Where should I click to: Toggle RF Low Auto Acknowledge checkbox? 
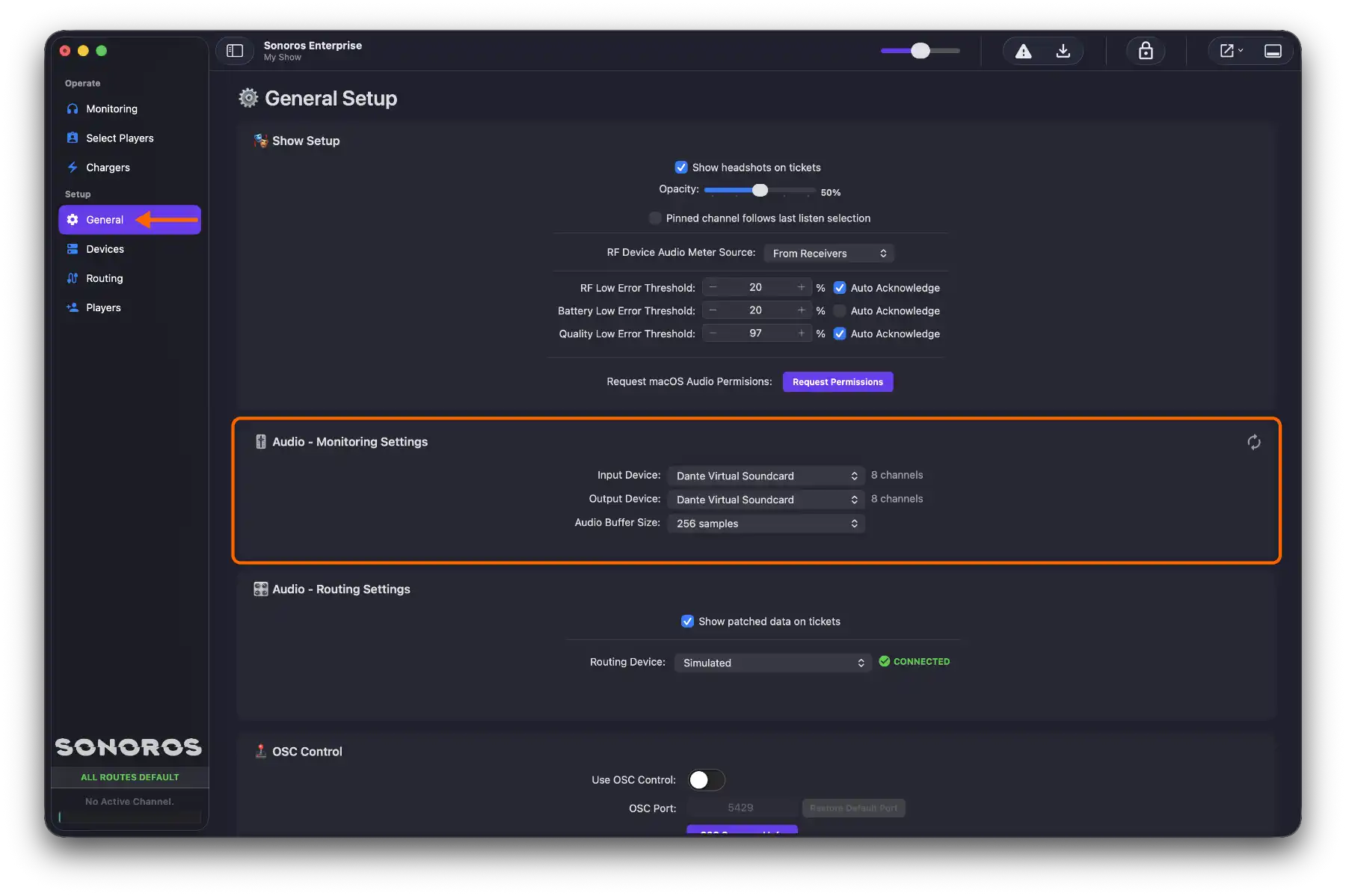pyautogui.click(x=840, y=288)
